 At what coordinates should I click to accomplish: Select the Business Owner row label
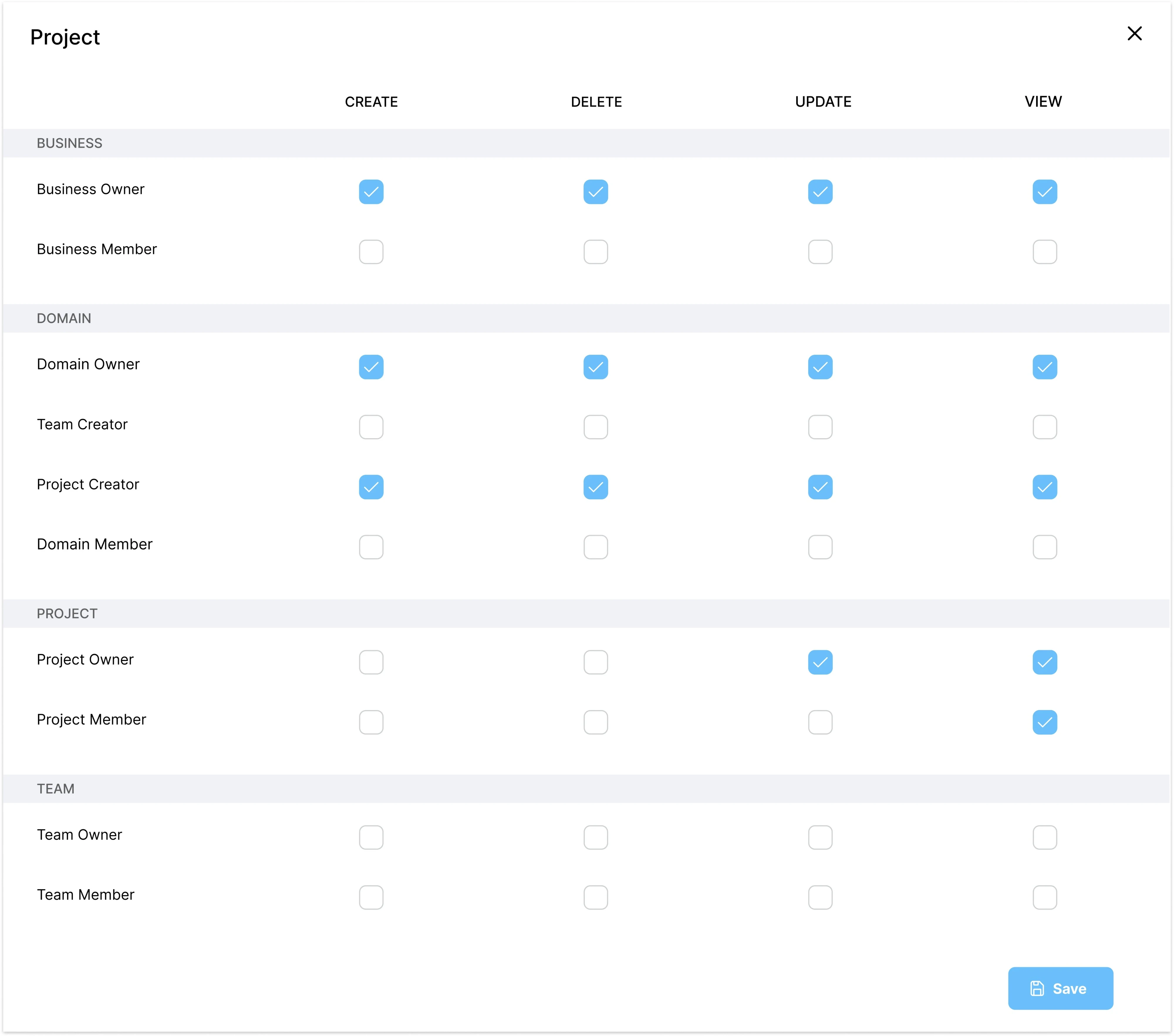point(91,189)
